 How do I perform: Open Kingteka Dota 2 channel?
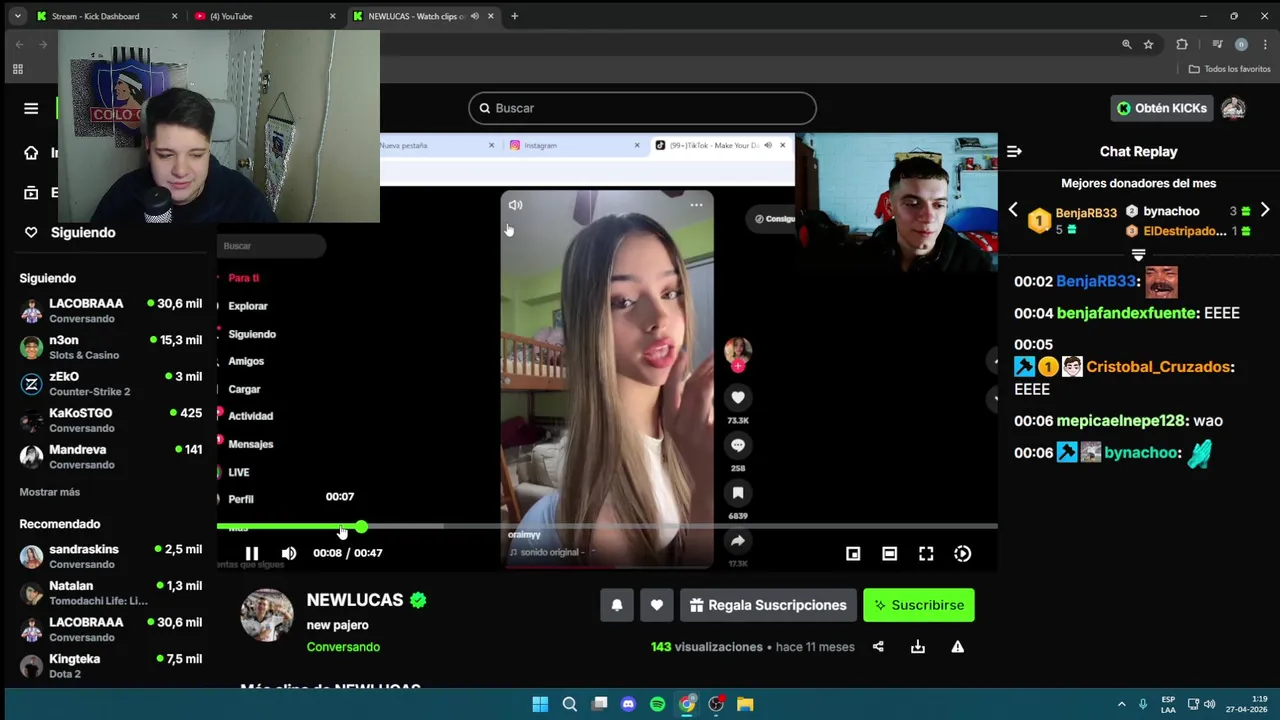[x=110, y=666]
